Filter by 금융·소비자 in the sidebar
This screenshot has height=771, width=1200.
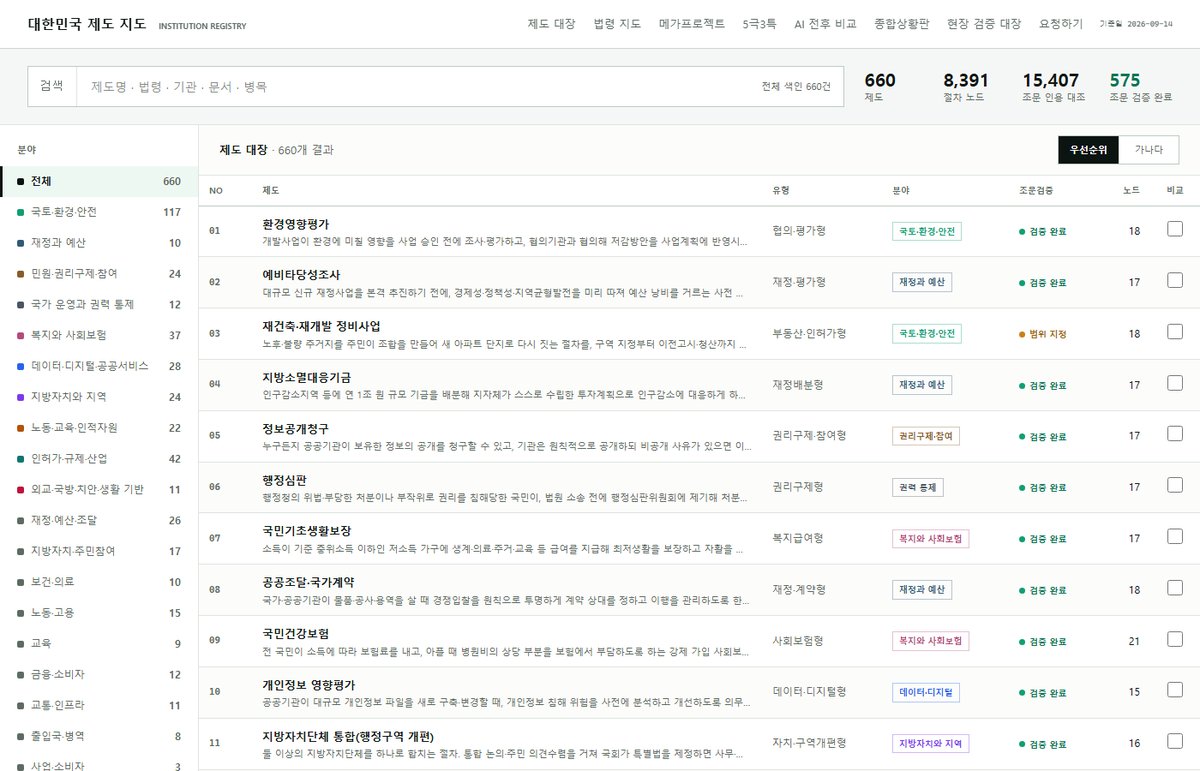pyautogui.click(x=99, y=674)
